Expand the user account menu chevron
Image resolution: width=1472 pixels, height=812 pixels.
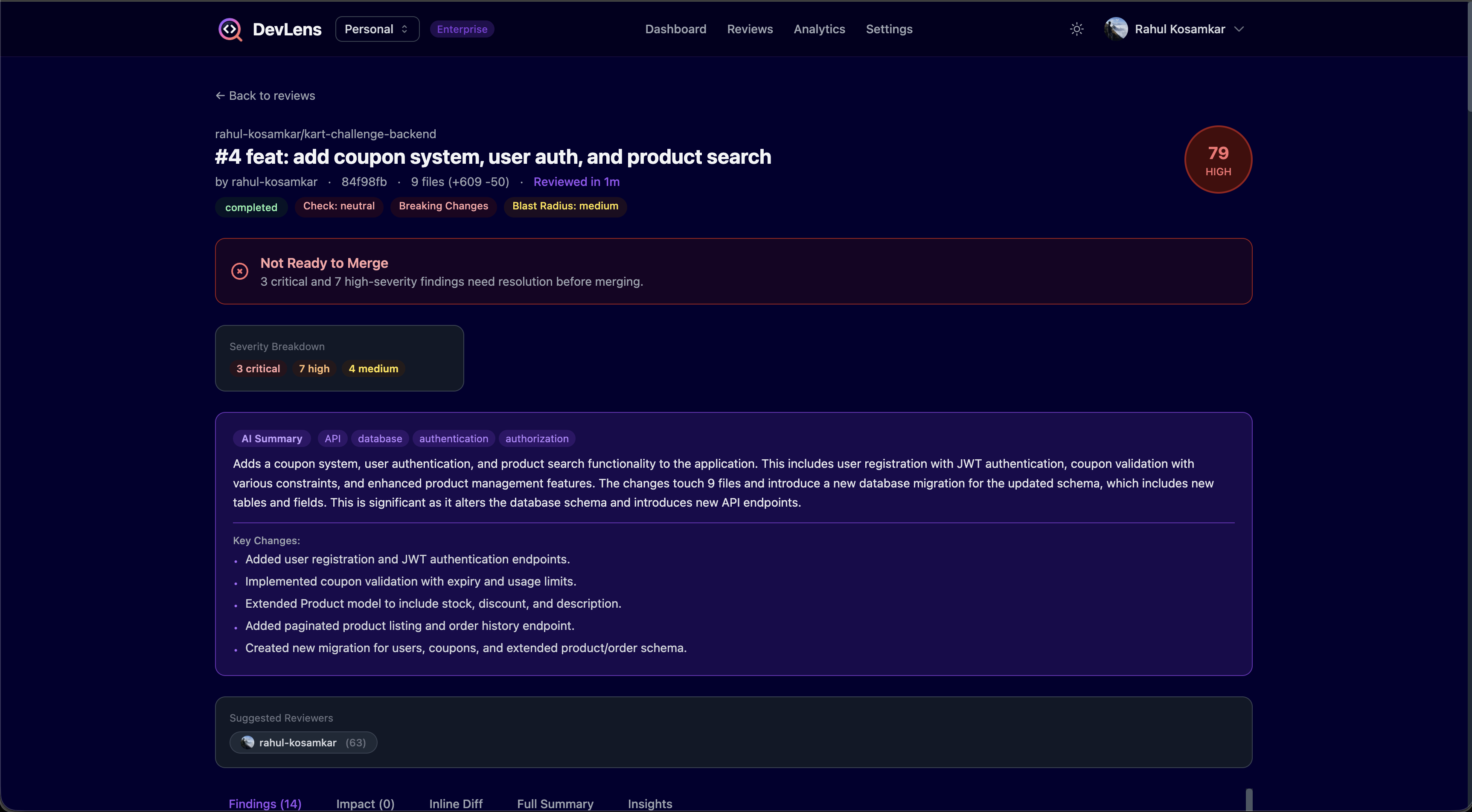[x=1239, y=29]
